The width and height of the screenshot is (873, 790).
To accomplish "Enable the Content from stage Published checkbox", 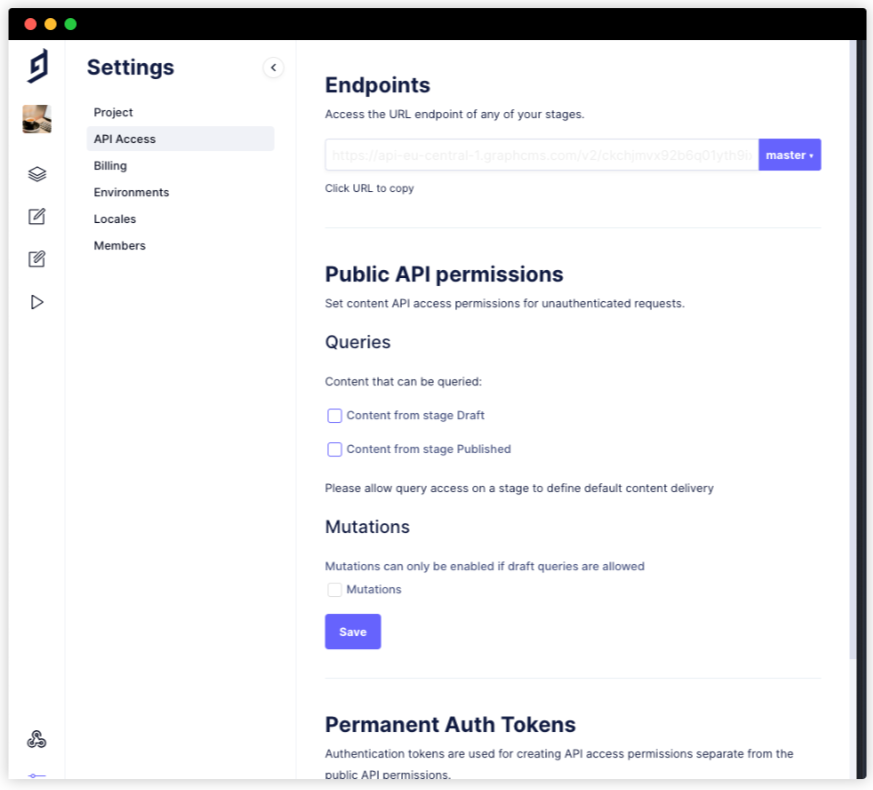I will coord(334,449).
